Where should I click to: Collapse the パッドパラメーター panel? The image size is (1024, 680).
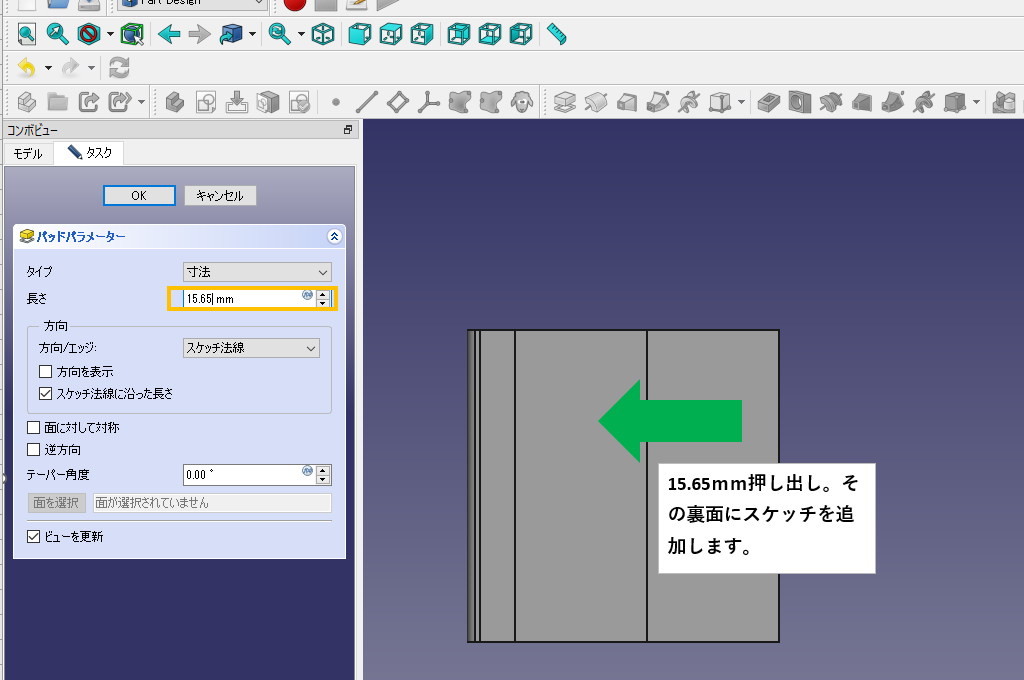click(334, 237)
